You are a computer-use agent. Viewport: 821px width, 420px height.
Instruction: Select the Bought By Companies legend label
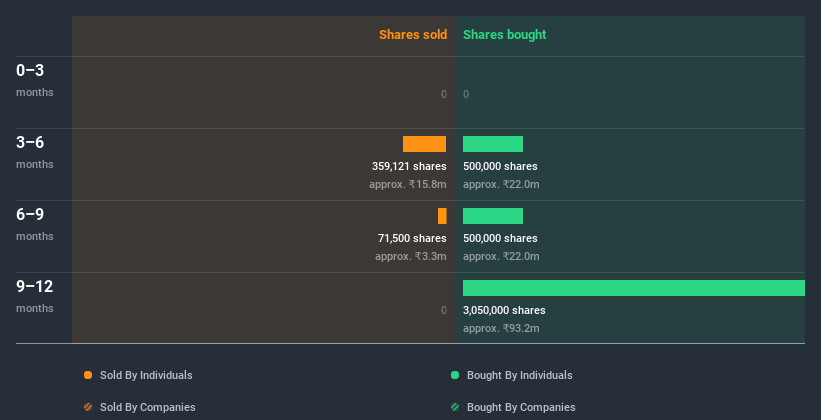coord(521,407)
